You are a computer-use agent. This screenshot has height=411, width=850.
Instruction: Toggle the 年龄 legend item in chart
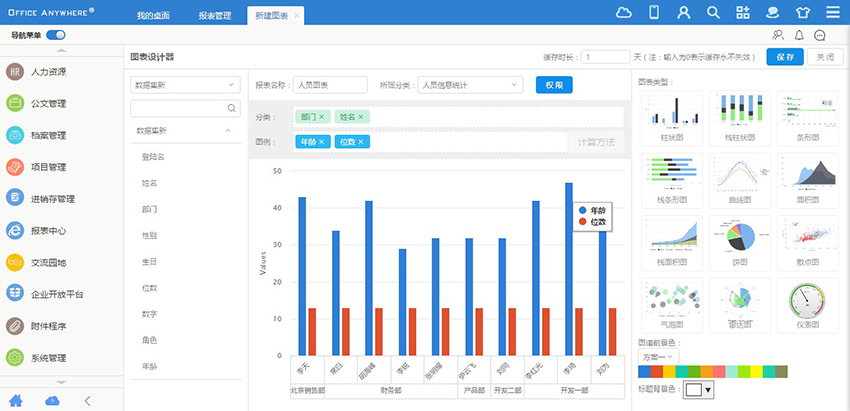tap(591, 210)
